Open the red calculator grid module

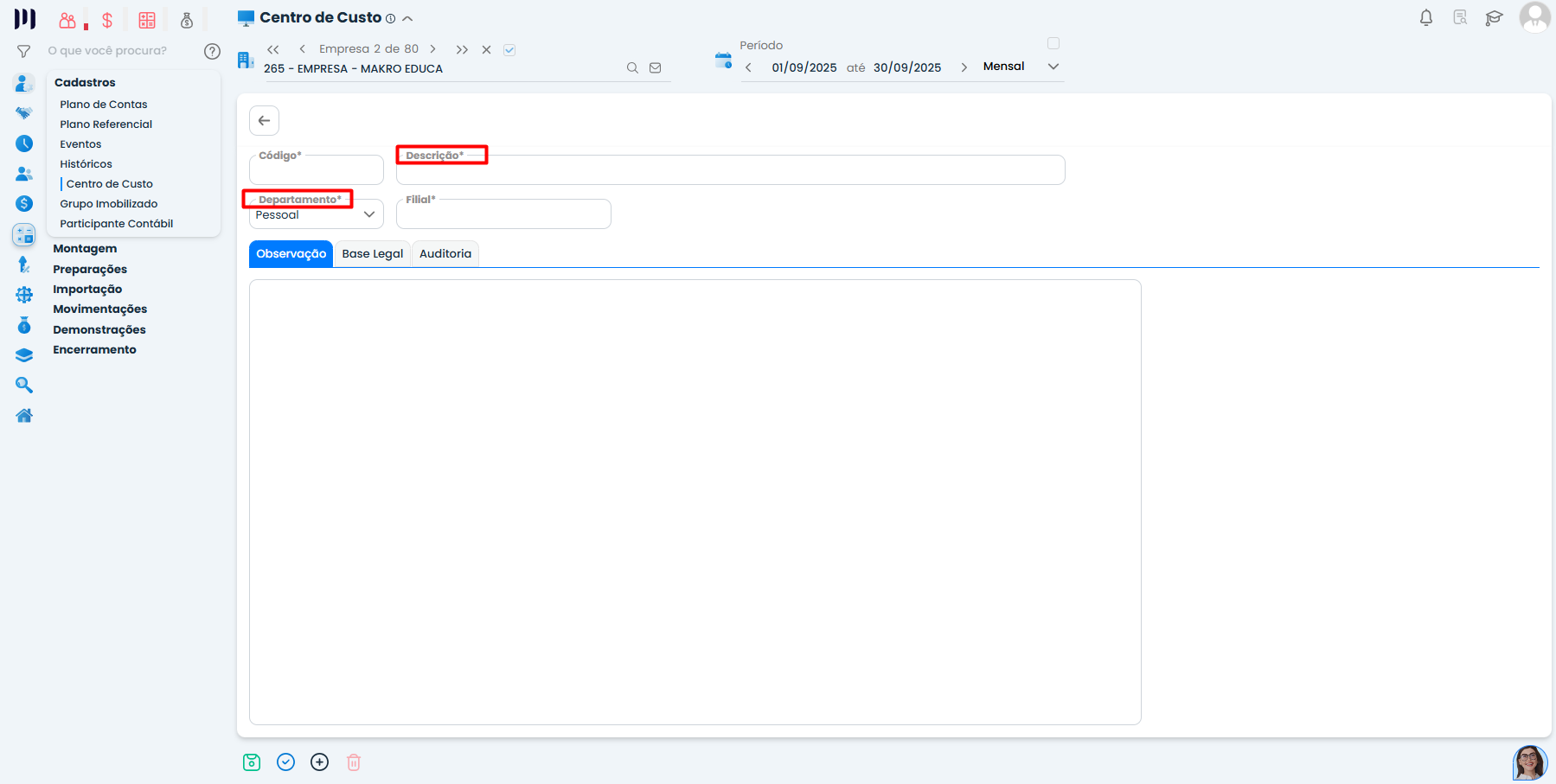(147, 20)
